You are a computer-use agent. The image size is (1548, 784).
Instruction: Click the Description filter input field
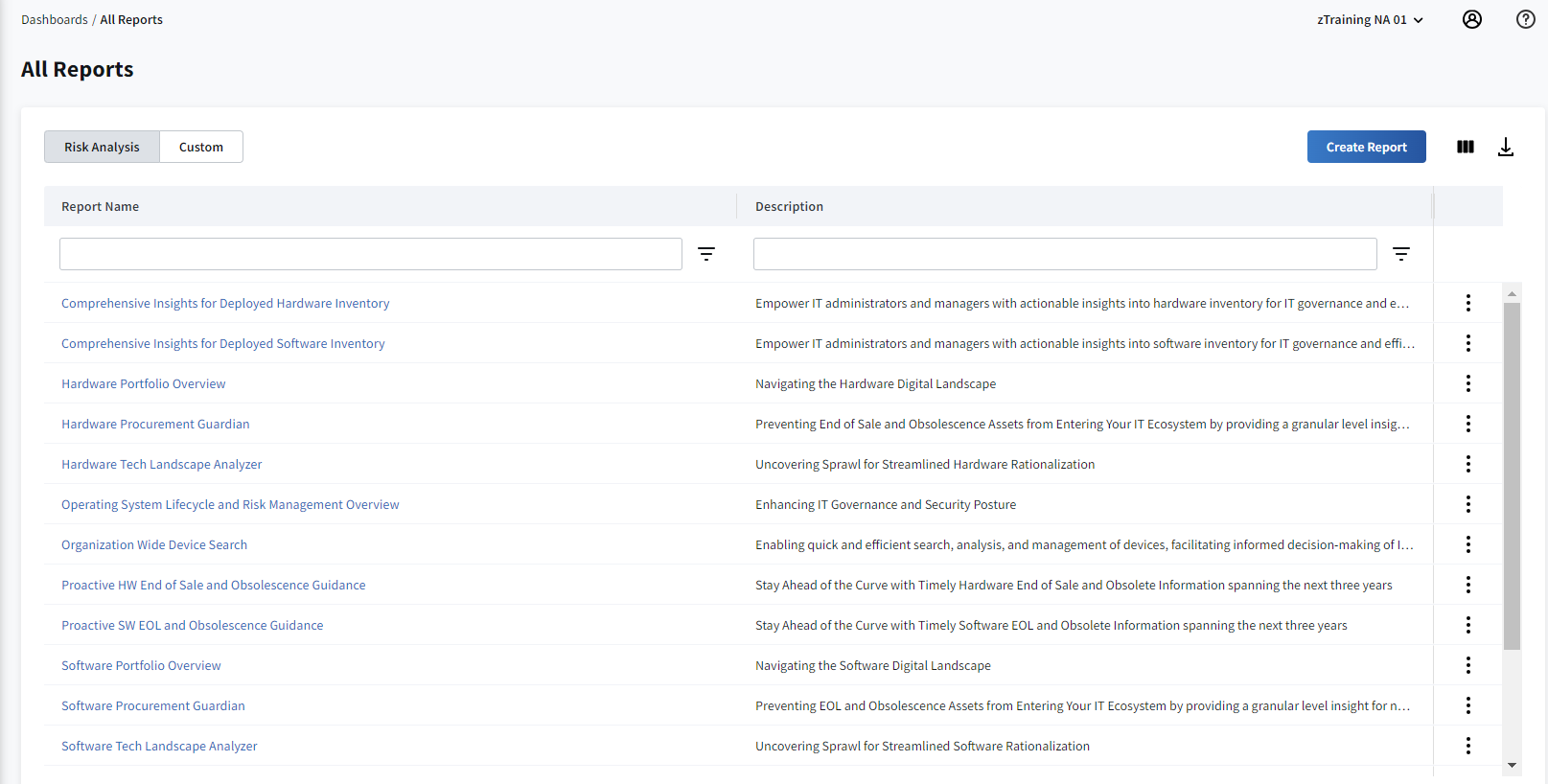point(1065,254)
